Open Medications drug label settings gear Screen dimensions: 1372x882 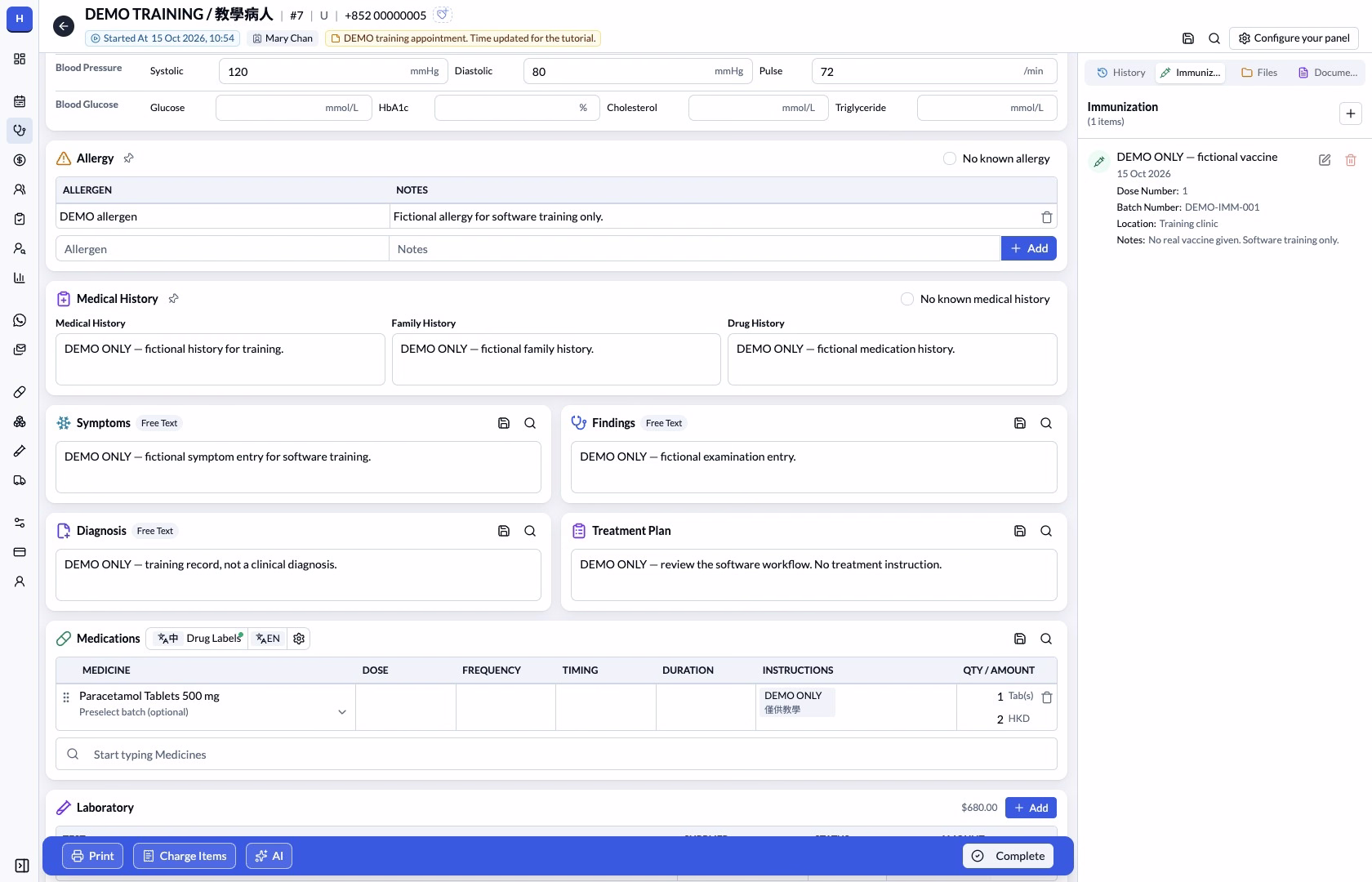(299, 639)
